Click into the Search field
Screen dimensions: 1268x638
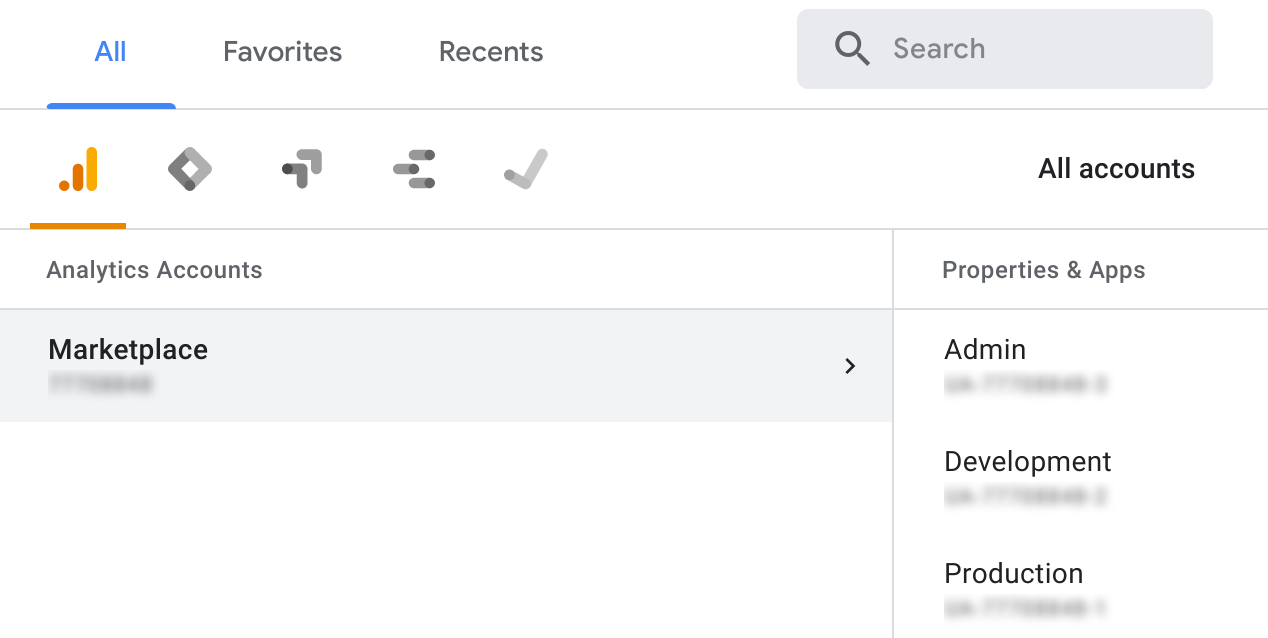(x=1005, y=49)
